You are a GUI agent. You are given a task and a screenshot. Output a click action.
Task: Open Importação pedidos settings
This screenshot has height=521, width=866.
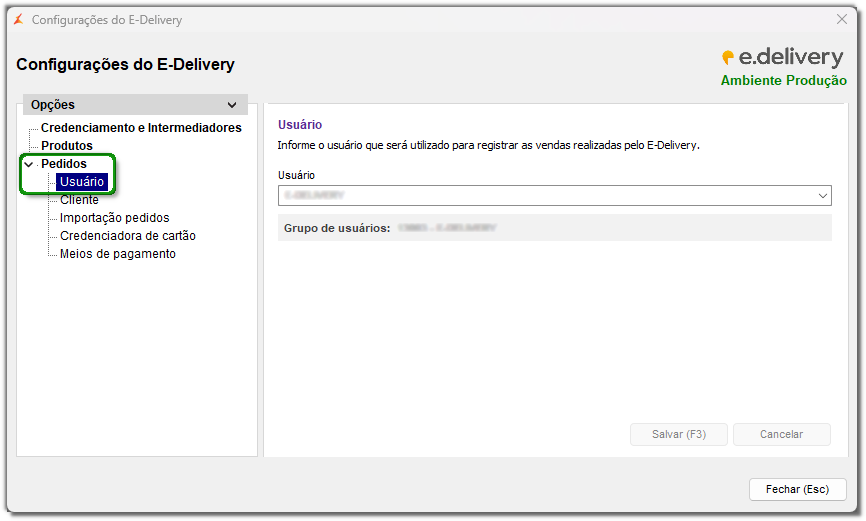pos(114,218)
